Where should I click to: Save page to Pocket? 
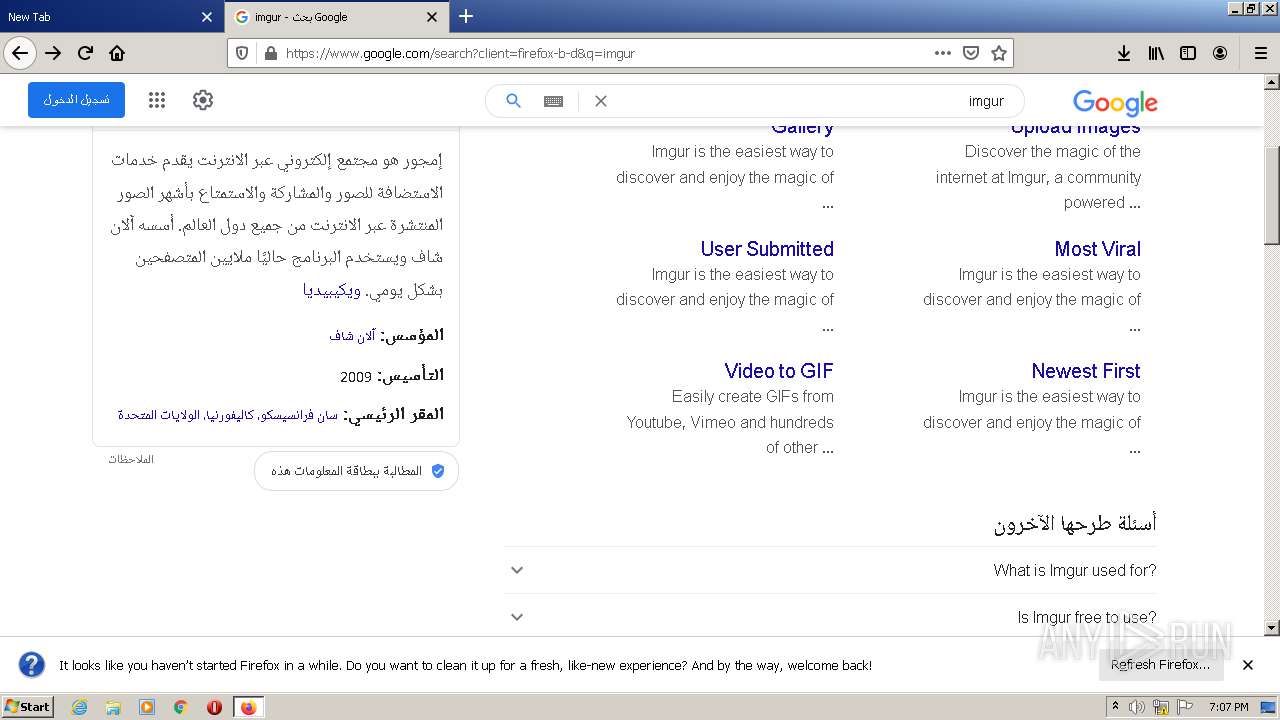[970, 53]
